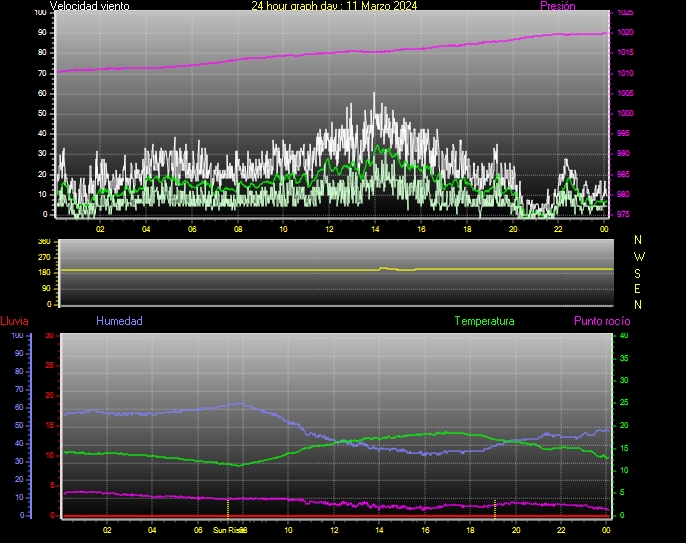Click the wind direction axis value "180"
Viewport: 686px width, 543px height.
point(44,273)
